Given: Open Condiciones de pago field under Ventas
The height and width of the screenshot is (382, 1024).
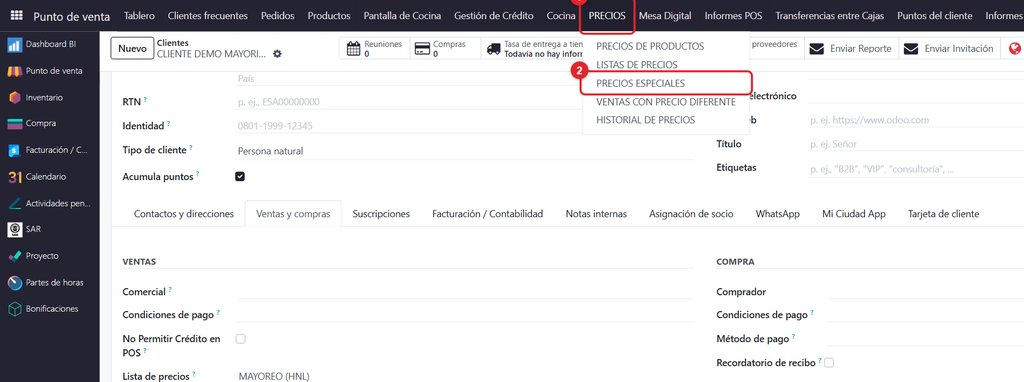Looking at the screenshot, I should 466,315.
